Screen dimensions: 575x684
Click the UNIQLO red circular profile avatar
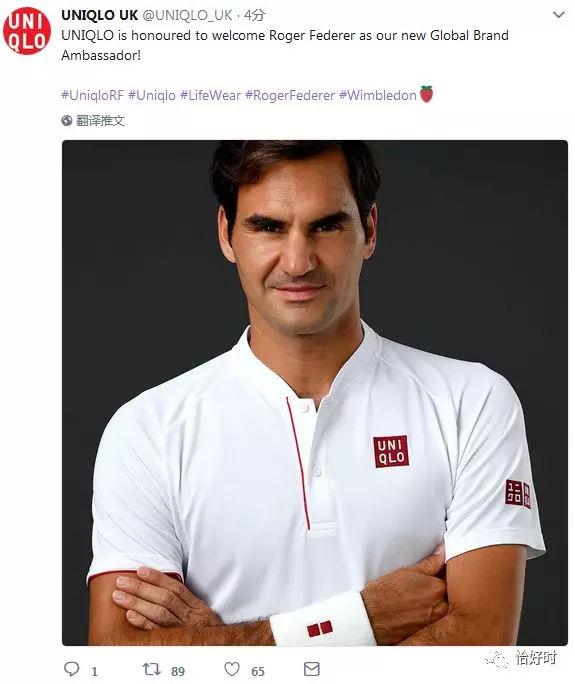27,31
